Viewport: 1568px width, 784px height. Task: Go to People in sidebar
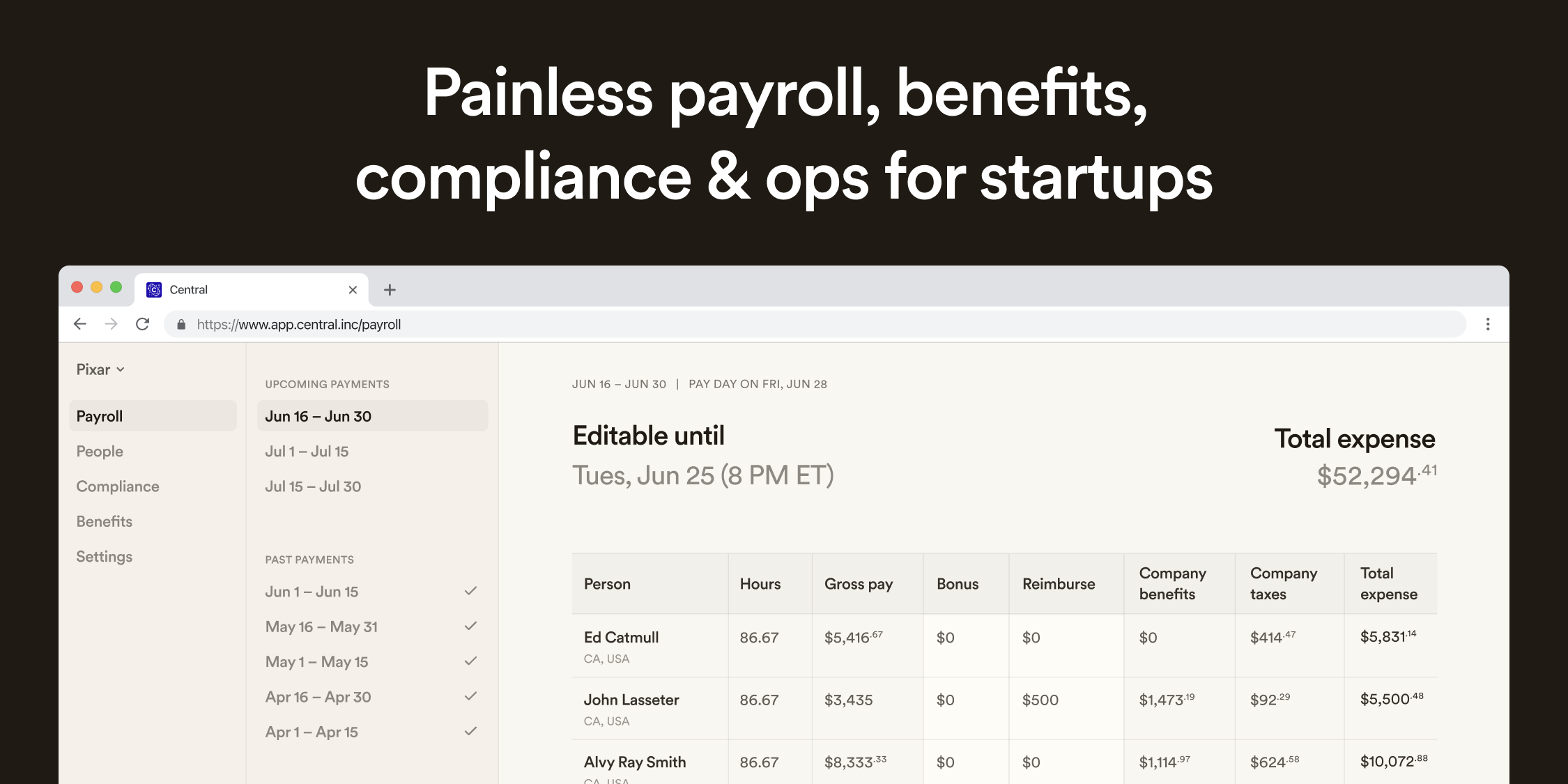pos(100,452)
